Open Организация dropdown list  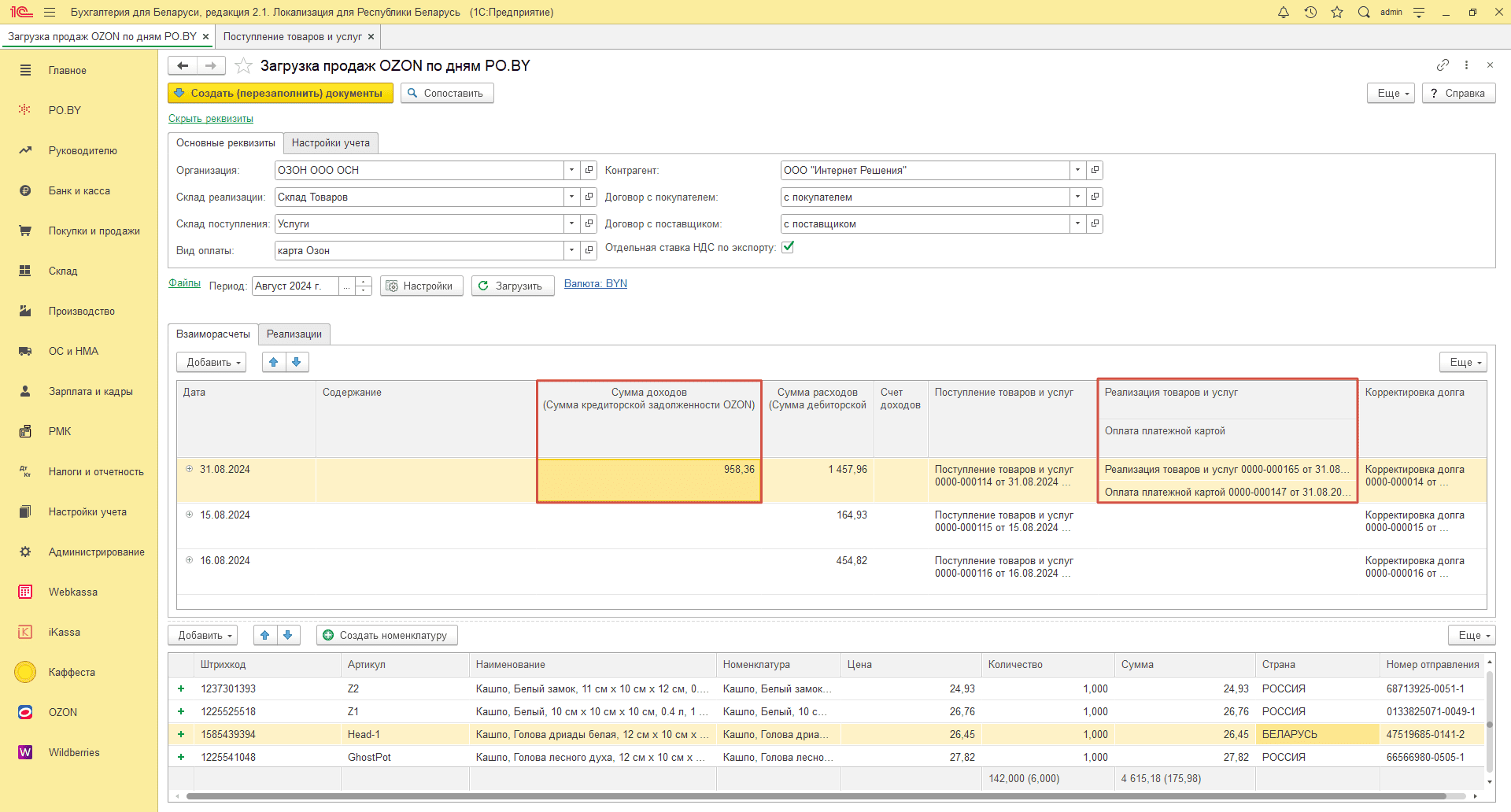(572, 170)
